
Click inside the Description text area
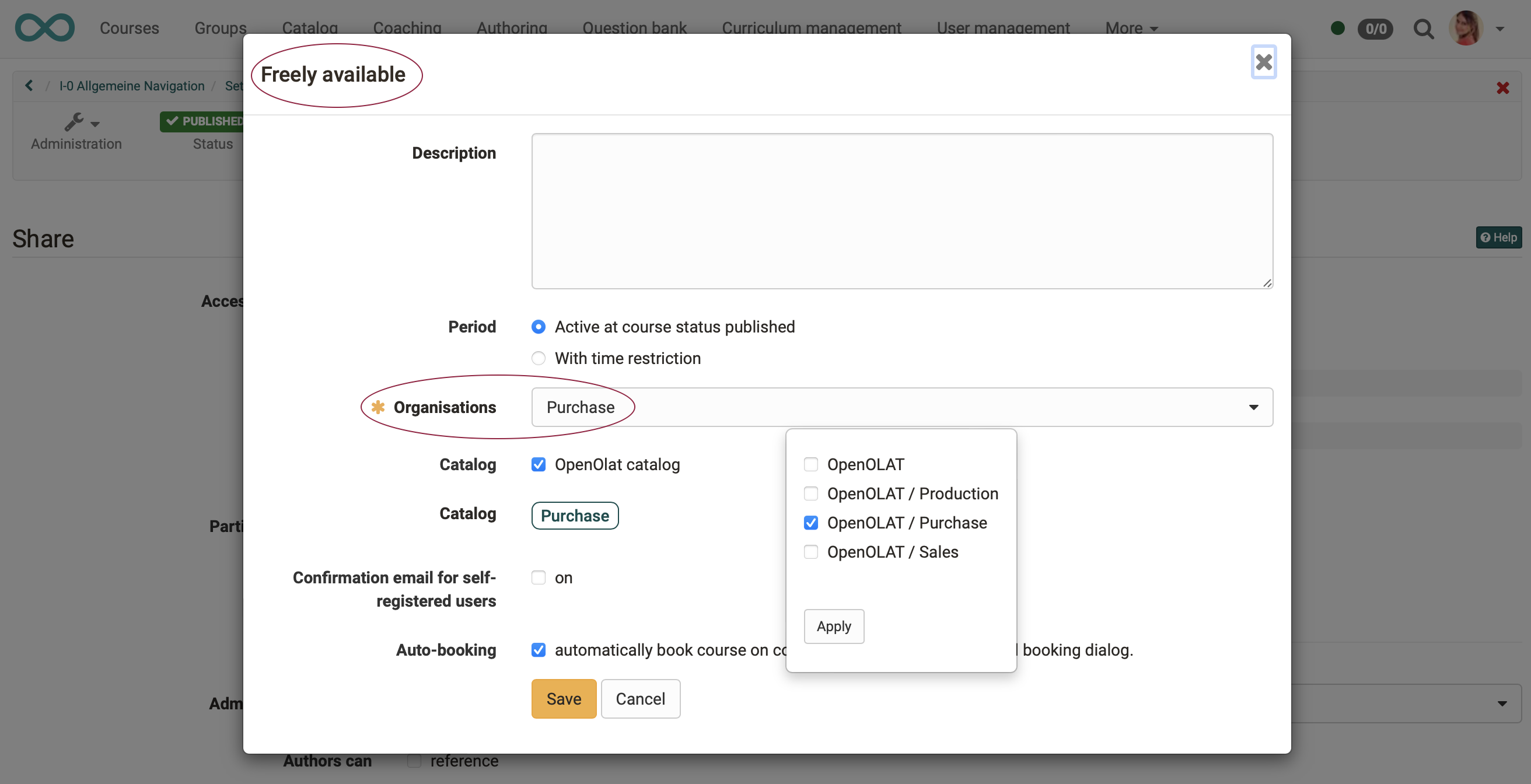click(x=901, y=211)
